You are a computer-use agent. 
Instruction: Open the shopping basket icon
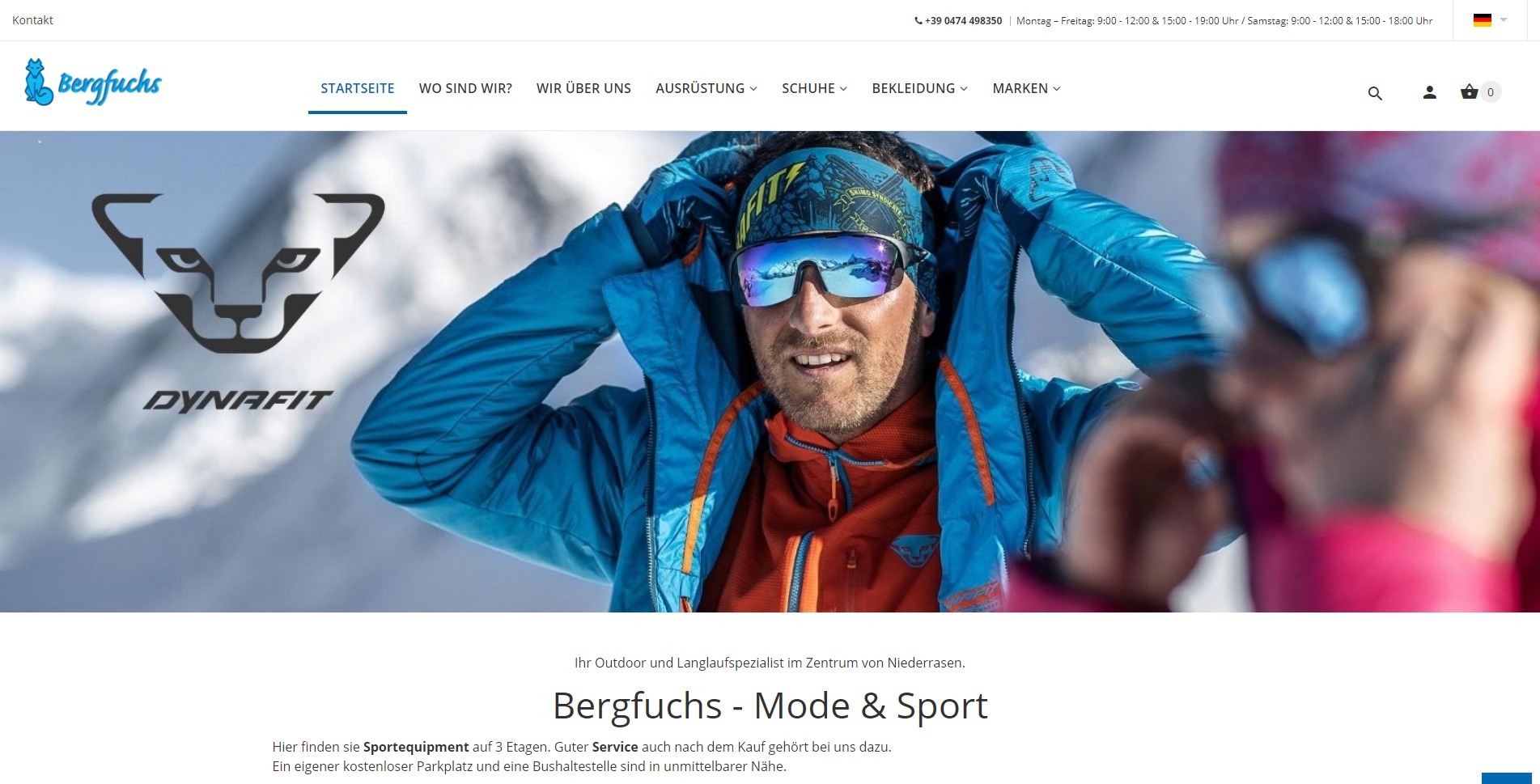pos(1469,91)
